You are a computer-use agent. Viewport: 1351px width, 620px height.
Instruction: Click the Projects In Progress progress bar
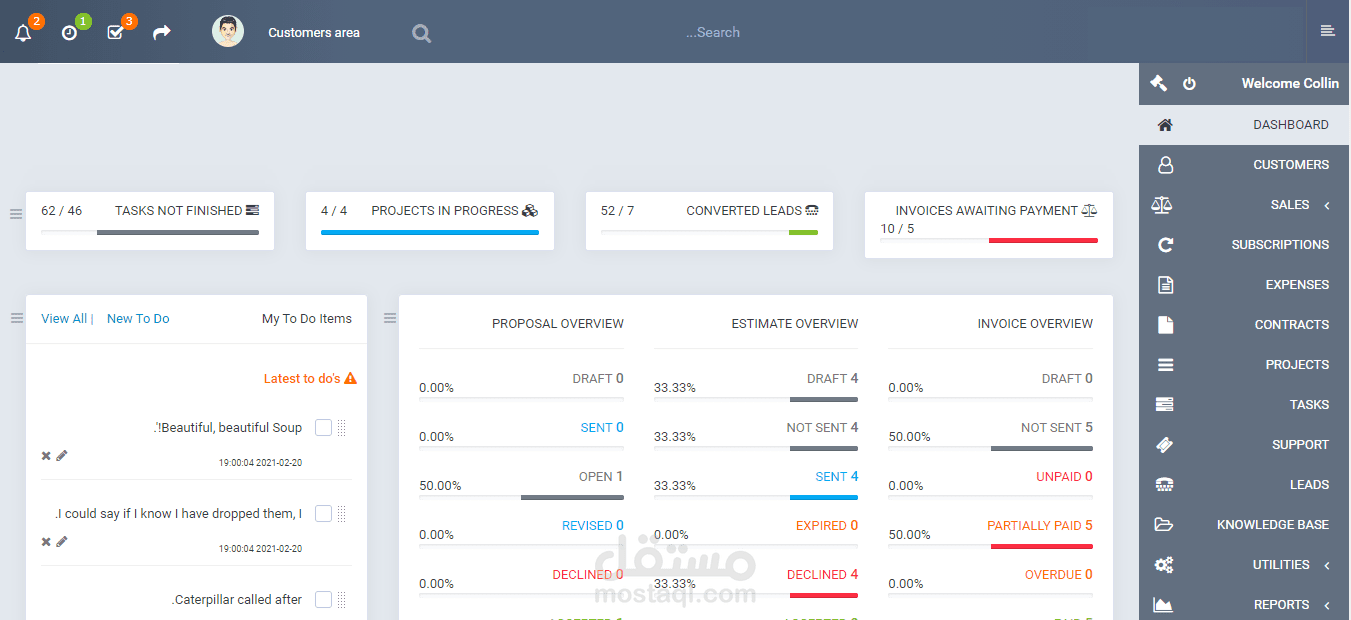pyautogui.click(x=429, y=232)
